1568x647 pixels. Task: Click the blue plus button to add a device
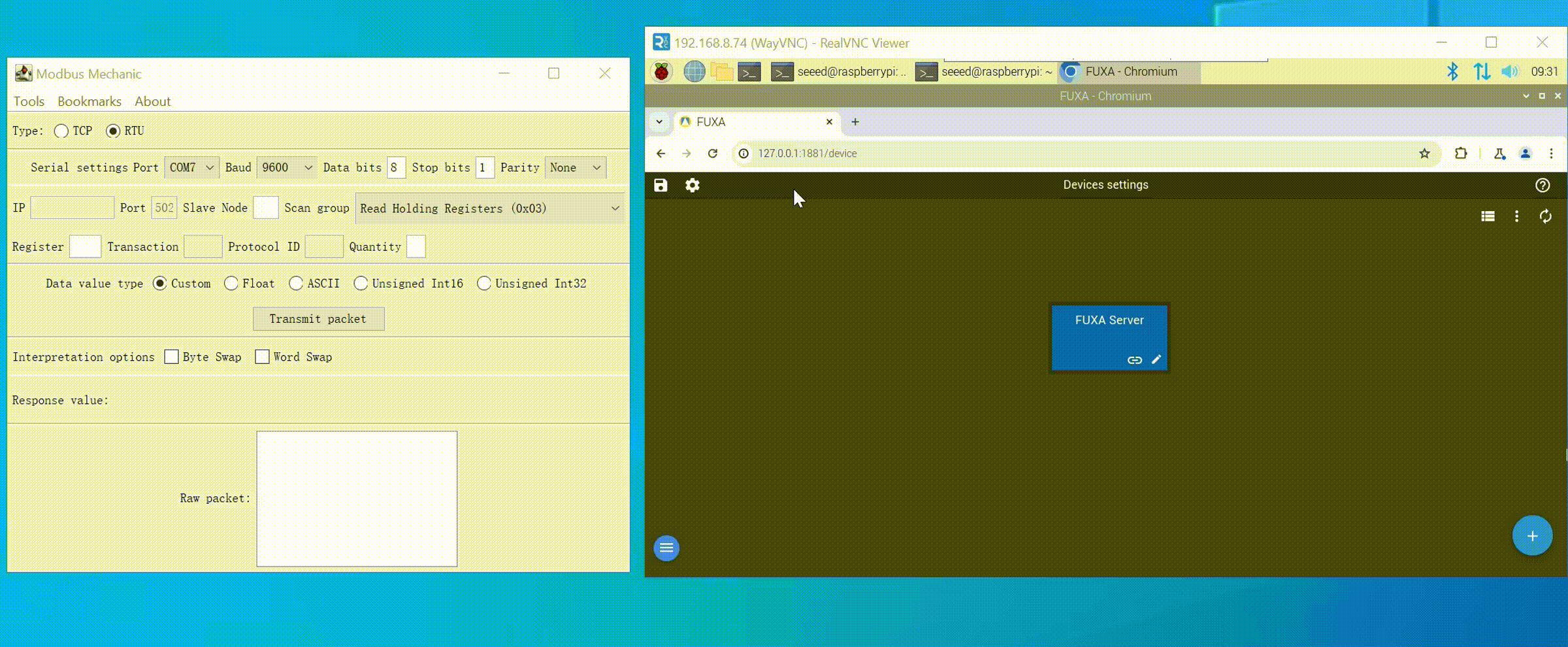(x=1532, y=536)
